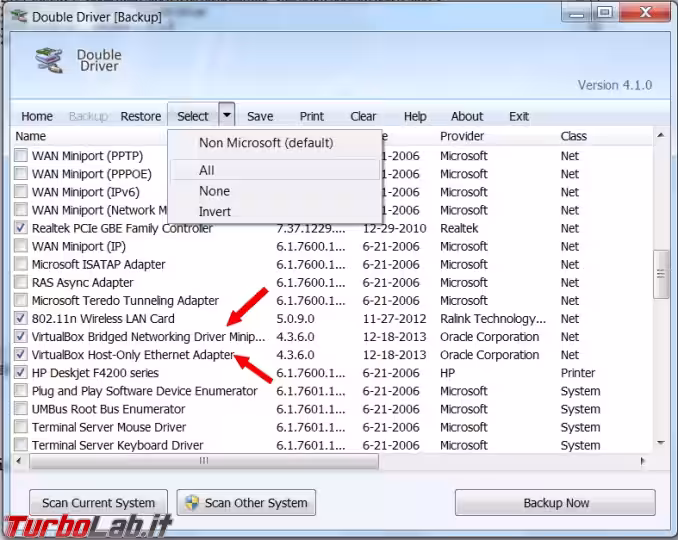The width and height of the screenshot is (678, 540).
Task: Check the Microsoft ISATAP Adapter checkbox
Action: pos(21,264)
